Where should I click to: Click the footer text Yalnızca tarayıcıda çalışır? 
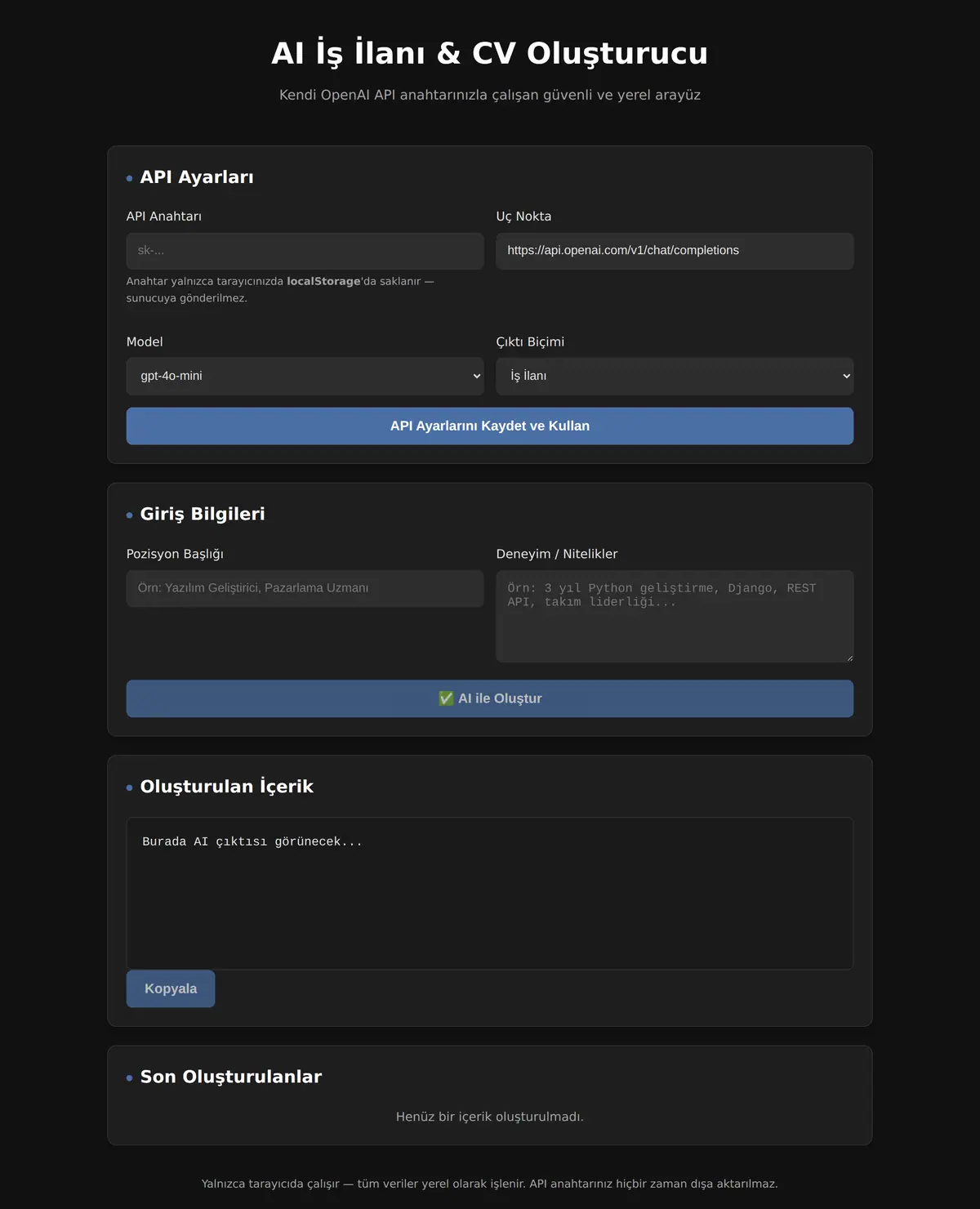point(490,1184)
